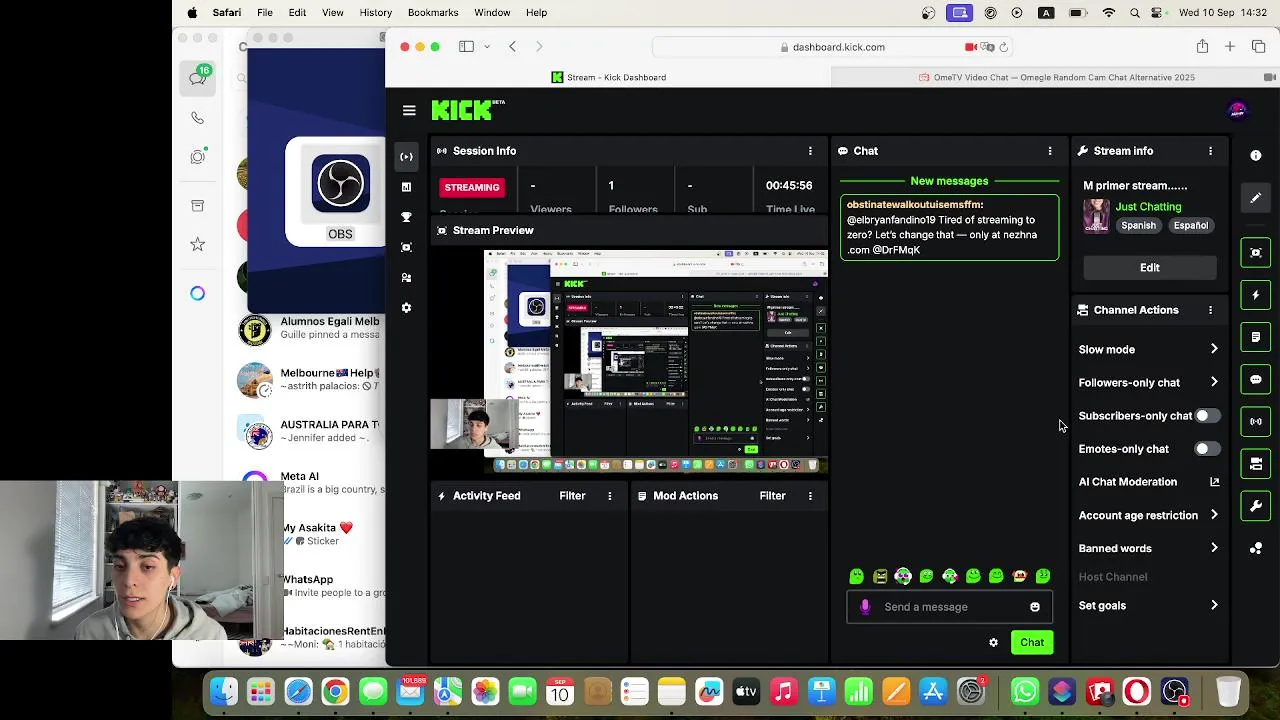This screenshot has height=720, width=1280.
Task: Click the Spanish tag in Stream info
Action: 1138,226
